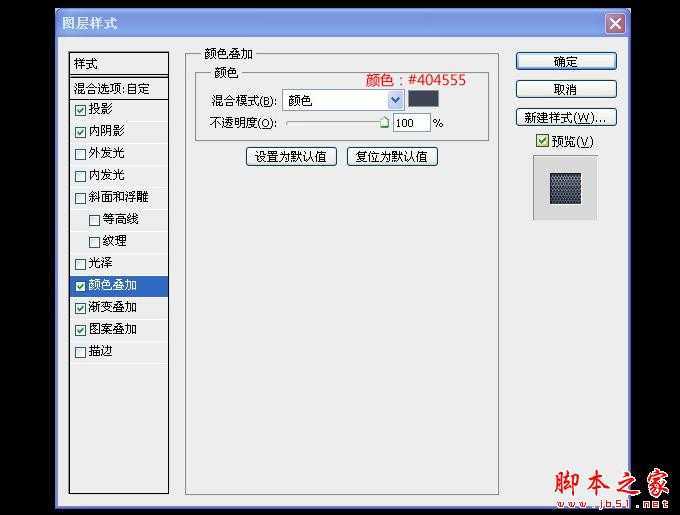Select the 内阴影 style label
The width and height of the screenshot is (680, 515).
107,130
